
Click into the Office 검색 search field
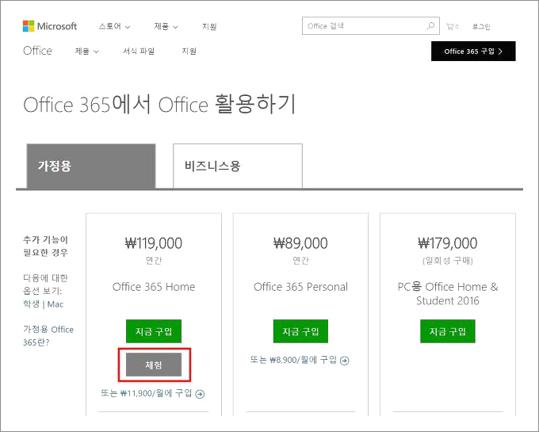tap(371, 26)
